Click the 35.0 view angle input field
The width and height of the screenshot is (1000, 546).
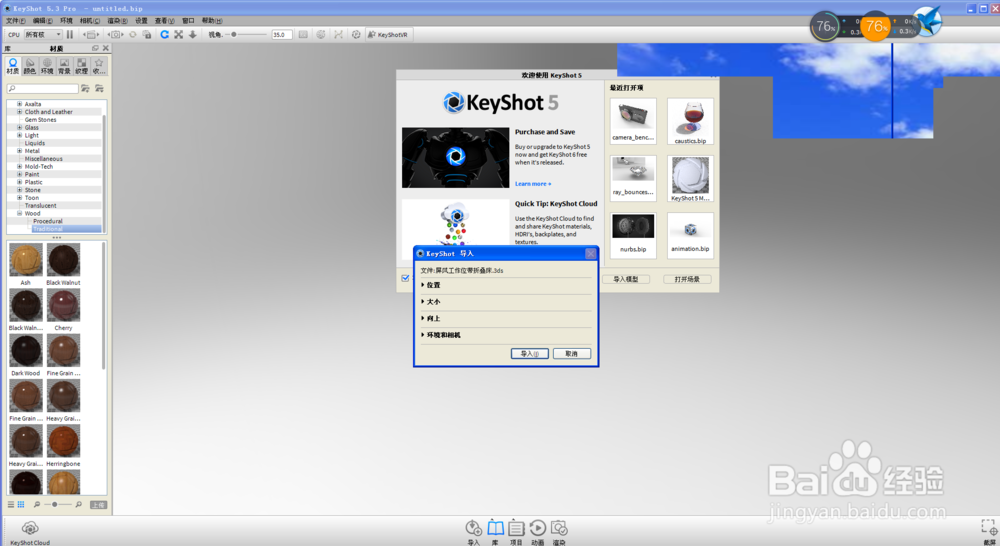[x=281, y=34]
